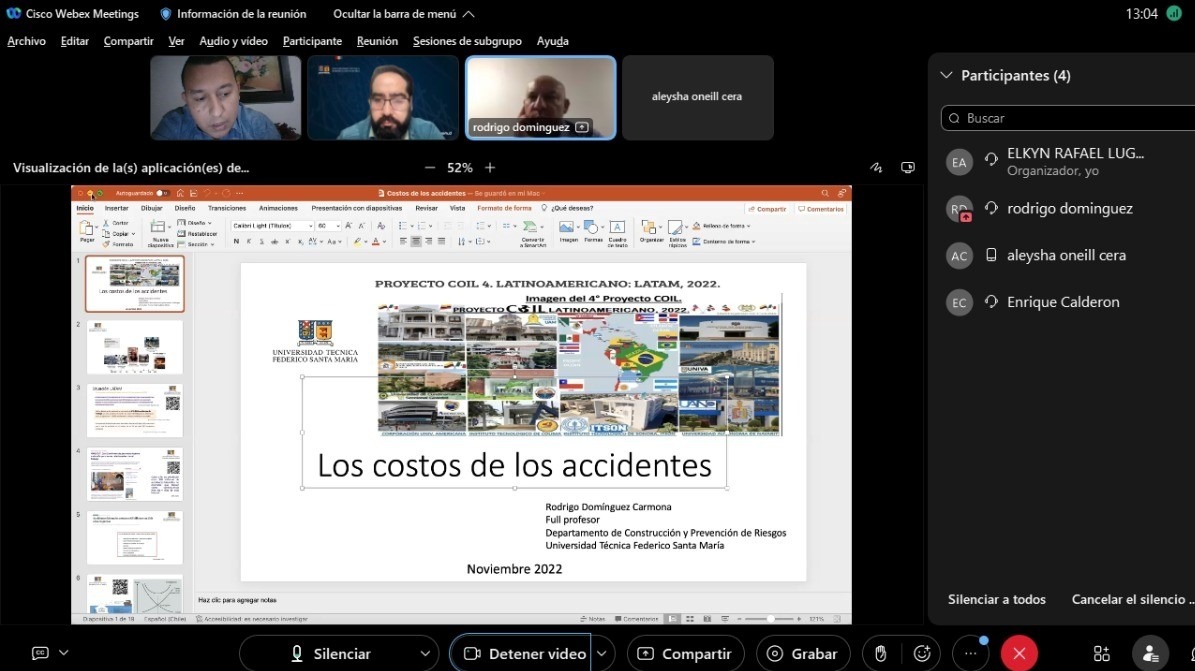Screen dimensions: 1195x671
Task: Open the Sección dropdown in PowerPoint
Action: (x=196, y=245)
